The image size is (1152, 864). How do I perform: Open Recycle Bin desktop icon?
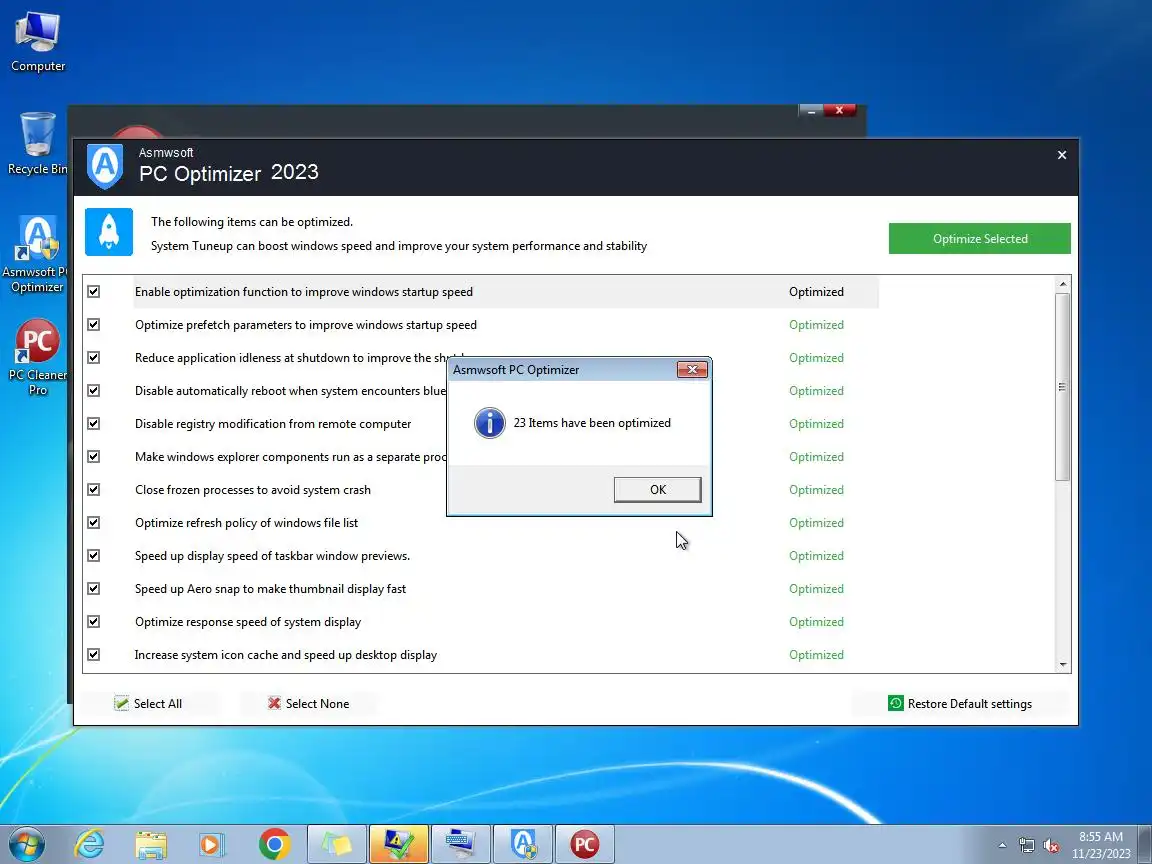point(37,144)
